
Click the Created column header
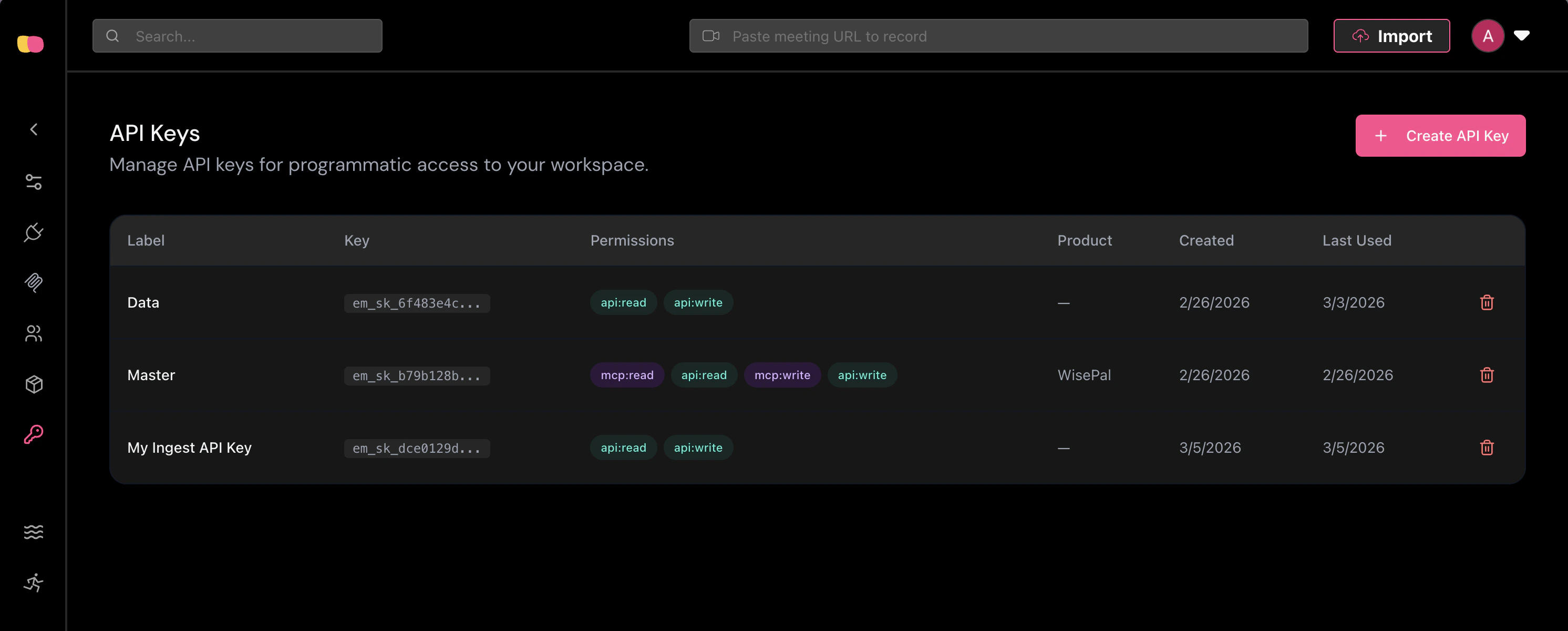tap(1206, 241)
